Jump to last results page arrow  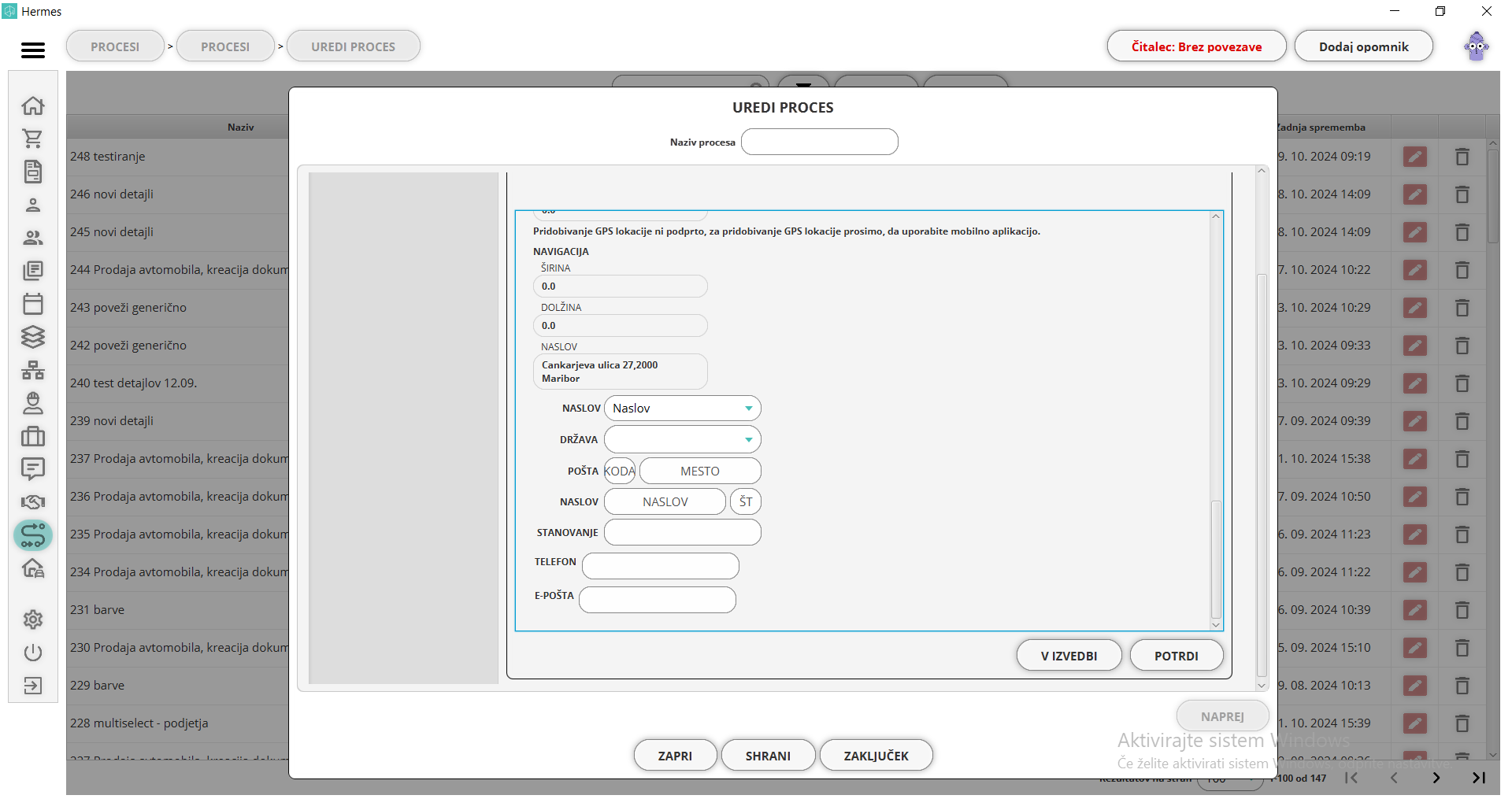tap(1479, 778)
